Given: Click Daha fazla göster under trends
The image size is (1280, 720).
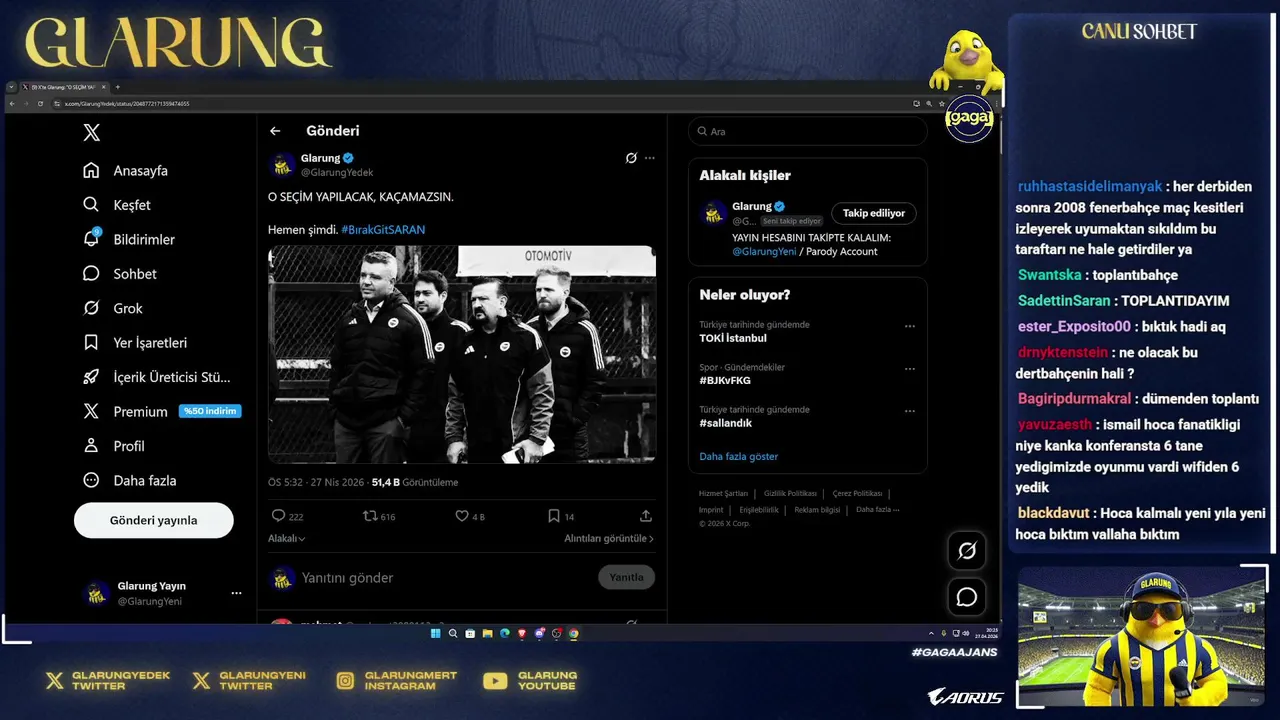Looking at the screenshot, I should [x=739, y=456].
